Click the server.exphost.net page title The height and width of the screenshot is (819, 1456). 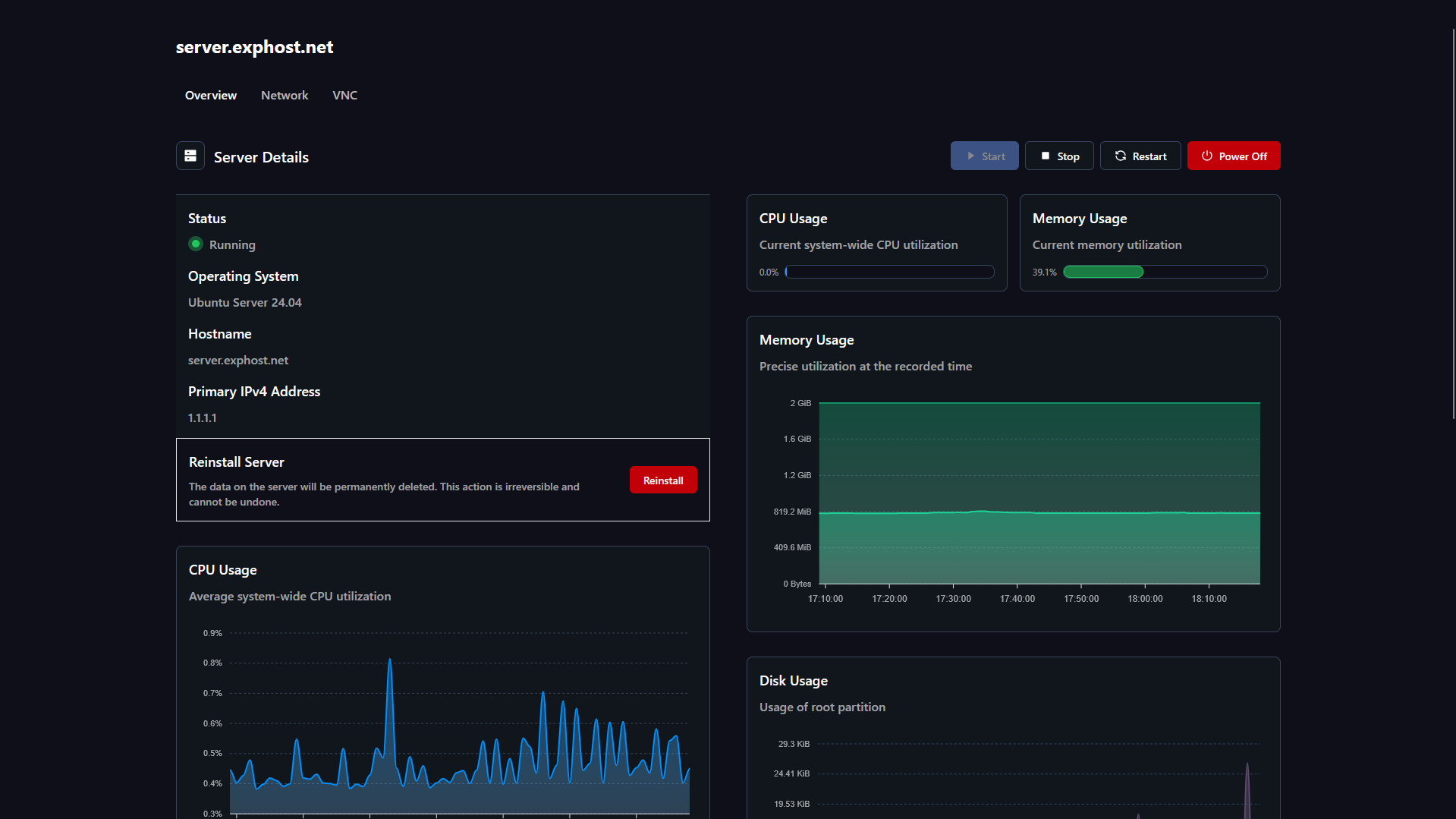(x=254, y=47)
